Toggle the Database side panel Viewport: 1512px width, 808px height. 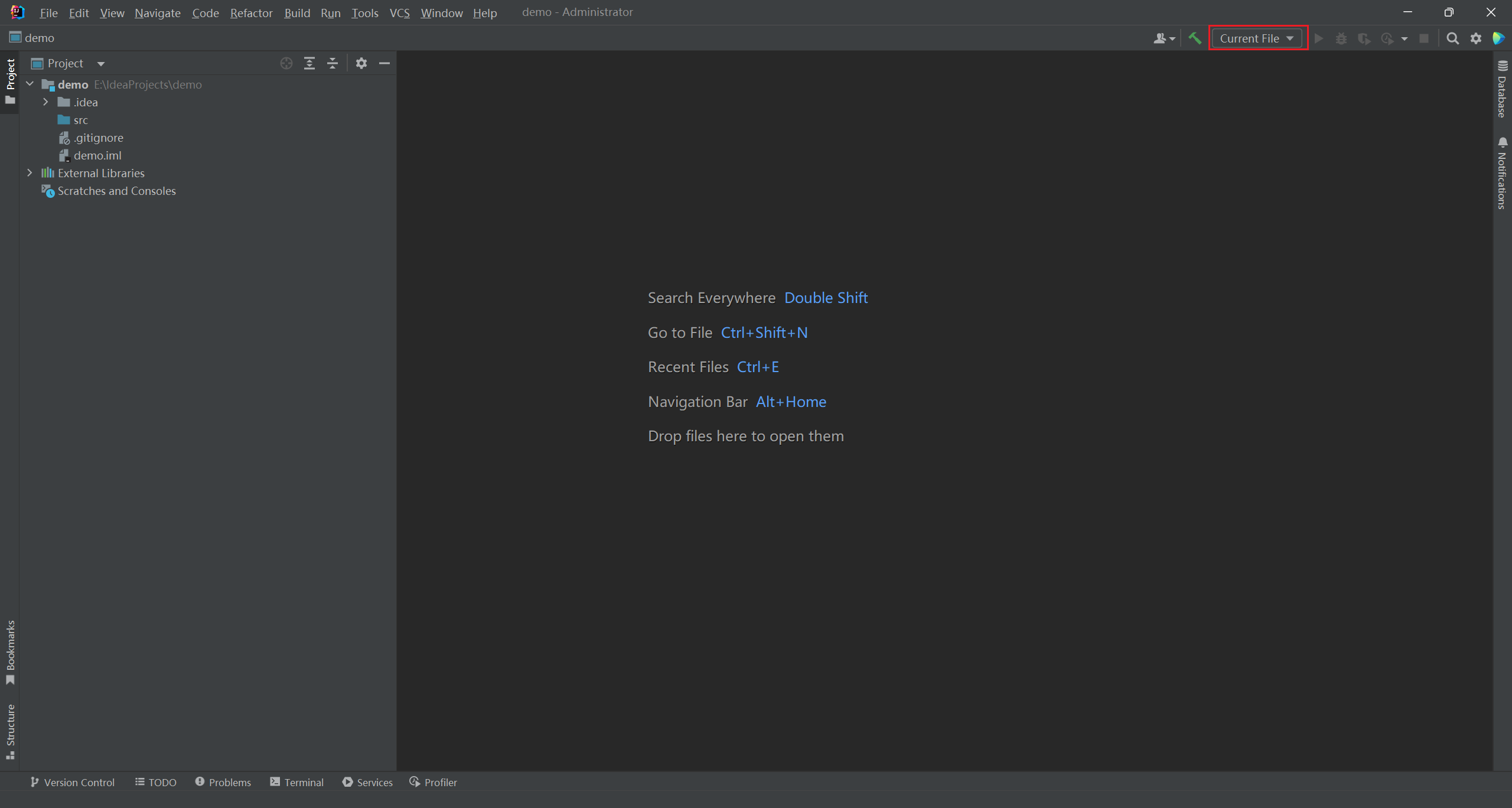coord(1502,90)
